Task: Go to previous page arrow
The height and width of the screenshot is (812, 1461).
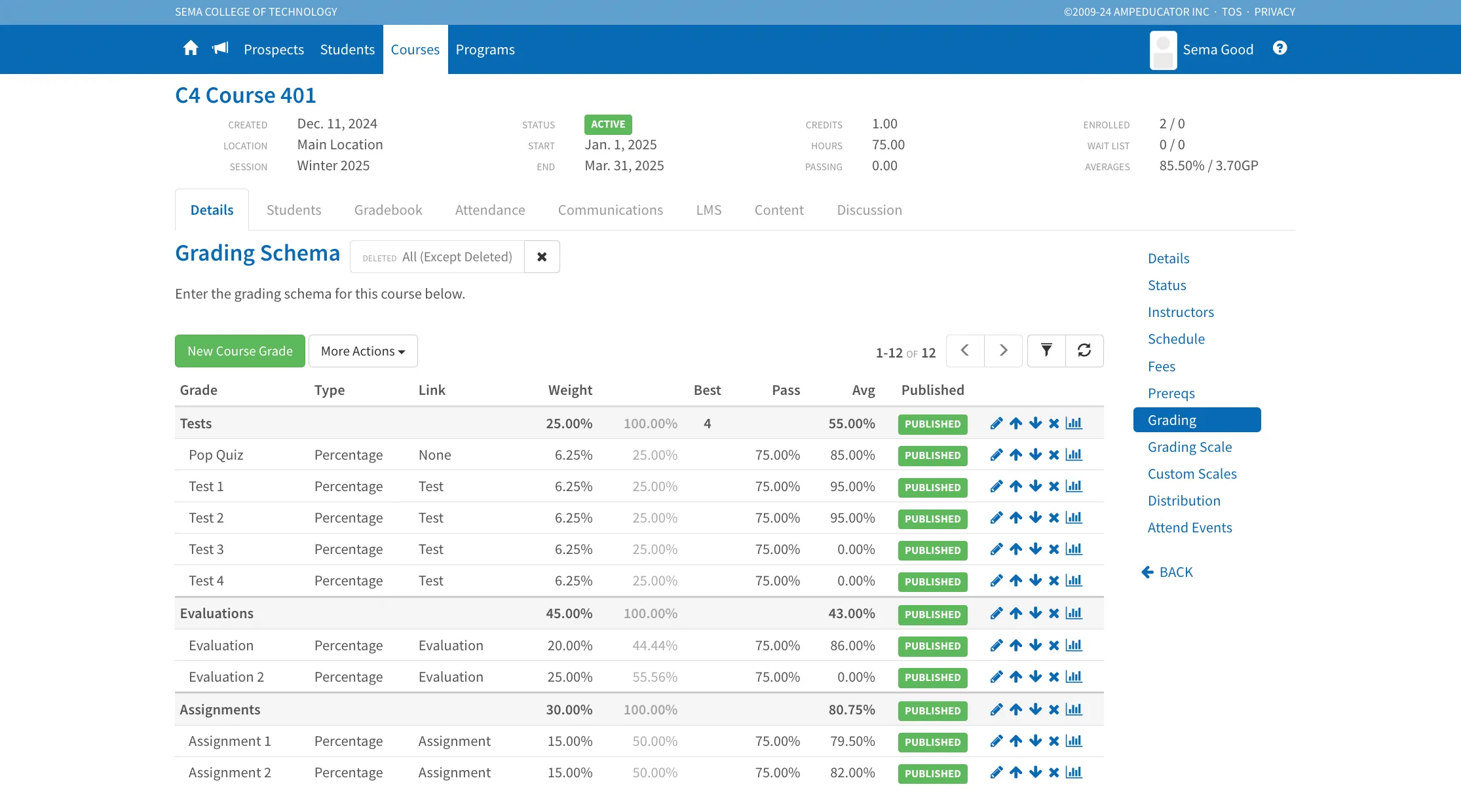Action: 965,350
